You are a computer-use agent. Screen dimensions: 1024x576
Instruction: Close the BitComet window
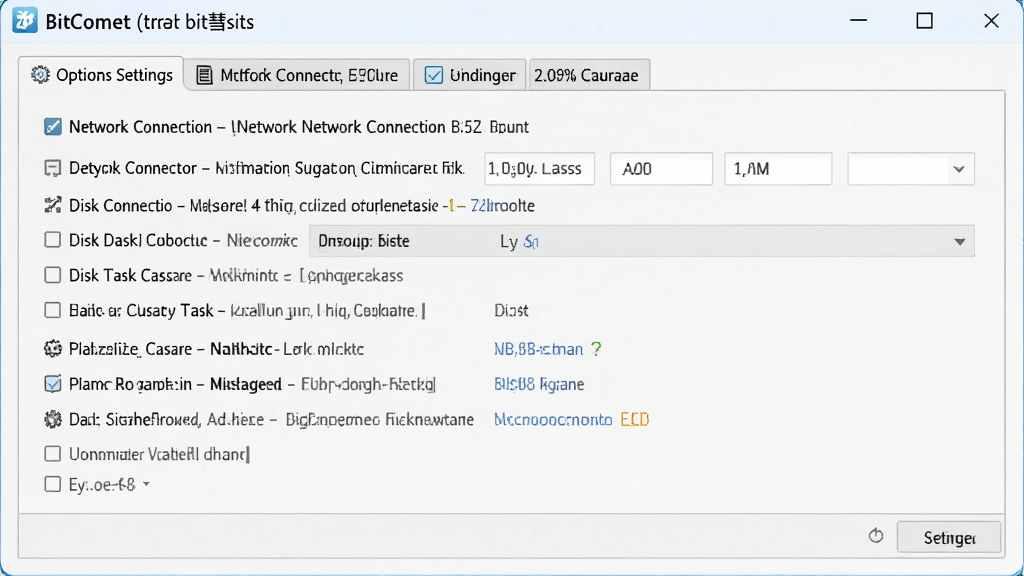pos(991,21)
